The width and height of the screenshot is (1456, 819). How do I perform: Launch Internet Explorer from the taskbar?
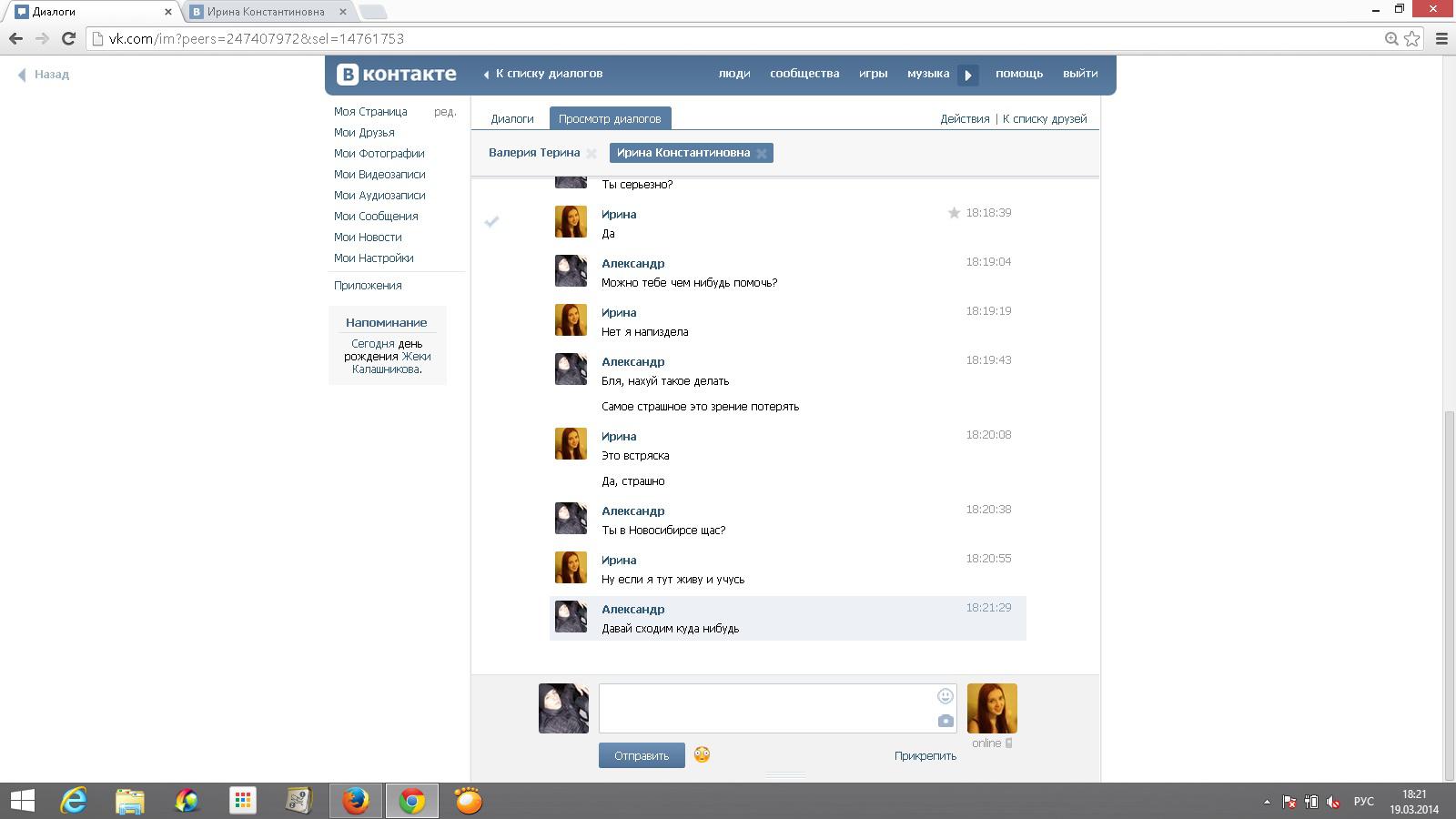coord(74,801)
